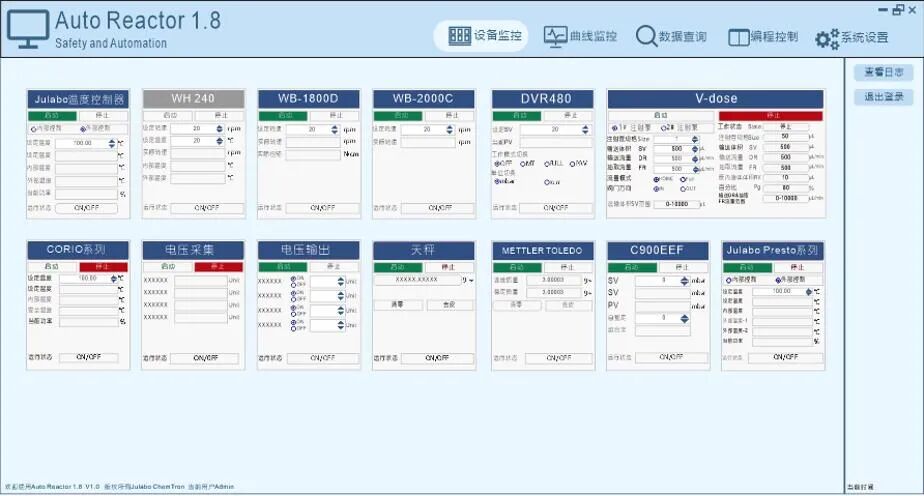
Task: Select OFF work mode radio in DVR480
Action: pos(497,164)
